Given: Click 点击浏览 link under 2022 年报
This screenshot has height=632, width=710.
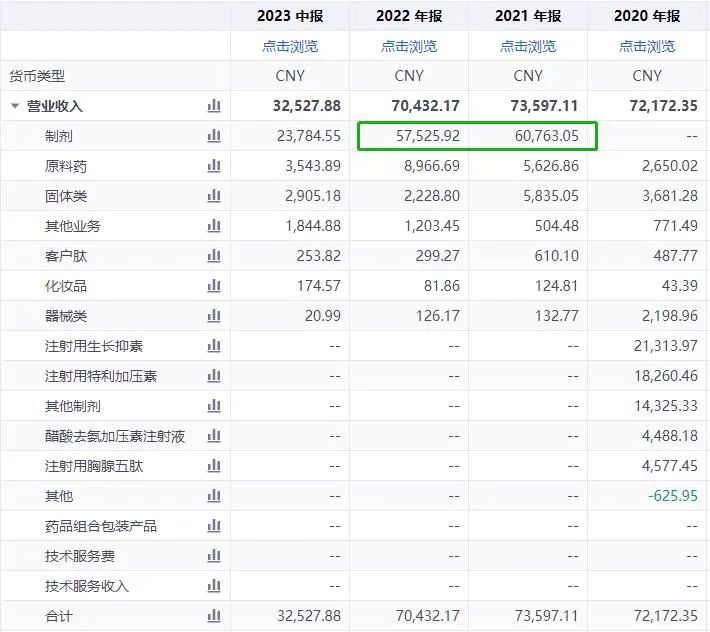Looking at the screenshot, I should [x=409, y=46].
